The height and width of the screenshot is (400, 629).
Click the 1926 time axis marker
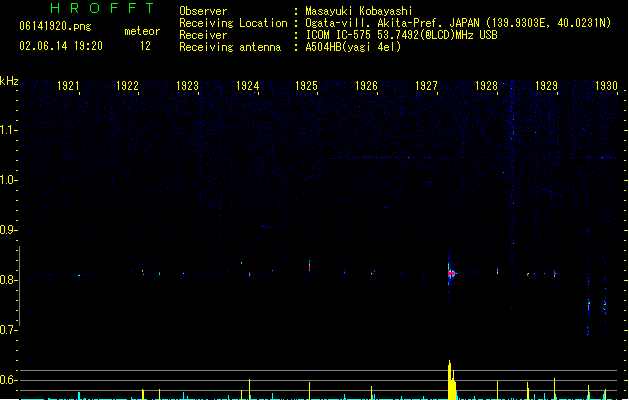366,86
